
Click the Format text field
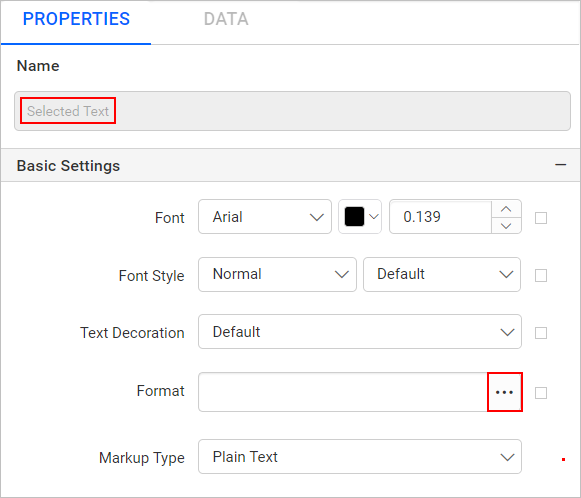343,392
